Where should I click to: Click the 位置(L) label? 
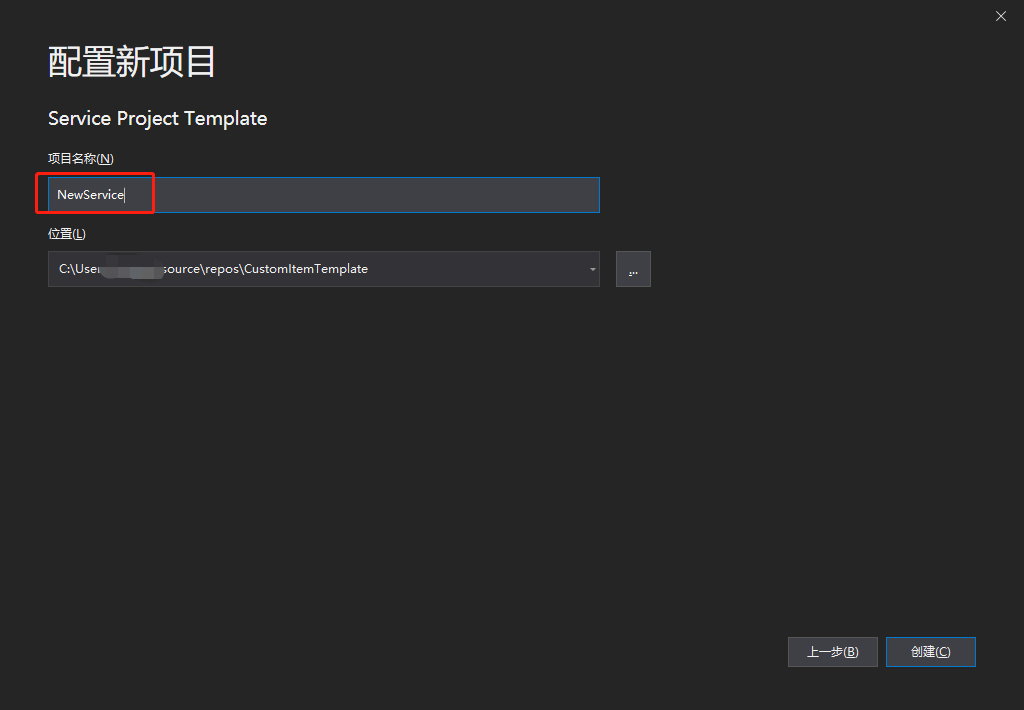pos(66,233)
